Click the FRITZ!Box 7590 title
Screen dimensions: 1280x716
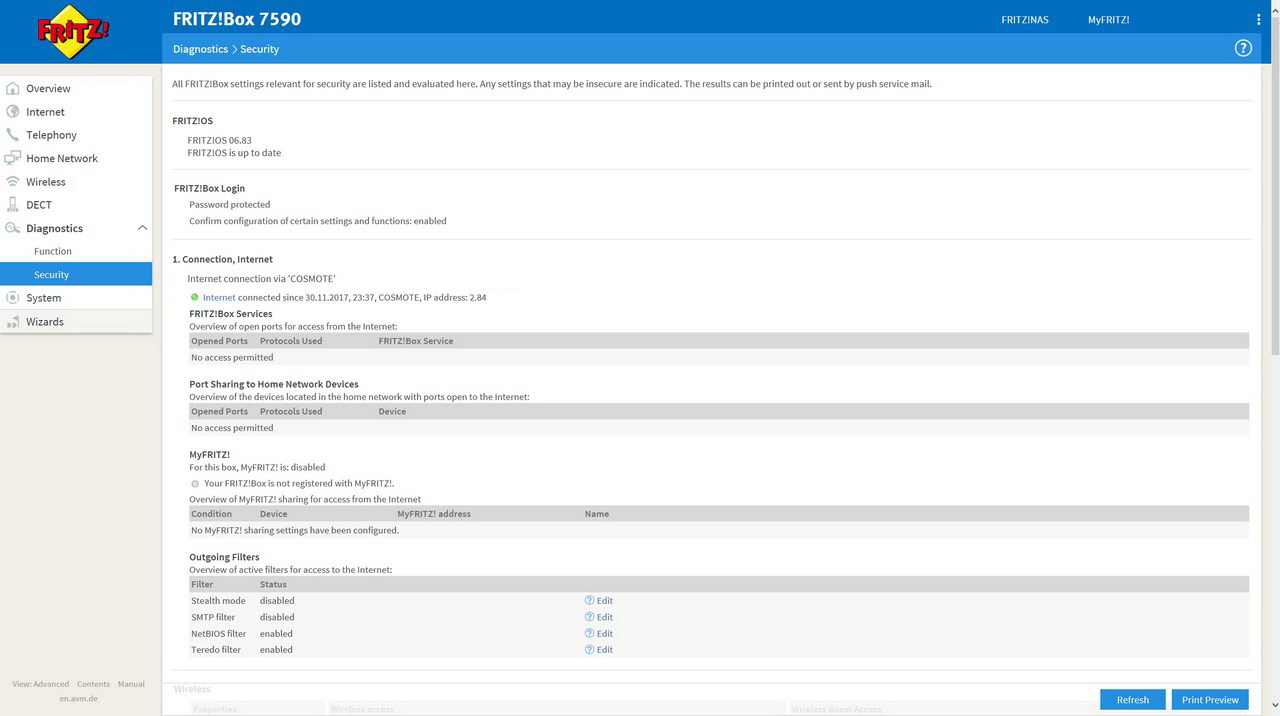236,19
